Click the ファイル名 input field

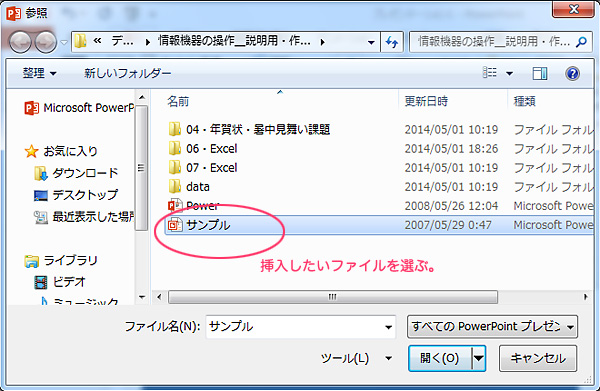(300, 327)
